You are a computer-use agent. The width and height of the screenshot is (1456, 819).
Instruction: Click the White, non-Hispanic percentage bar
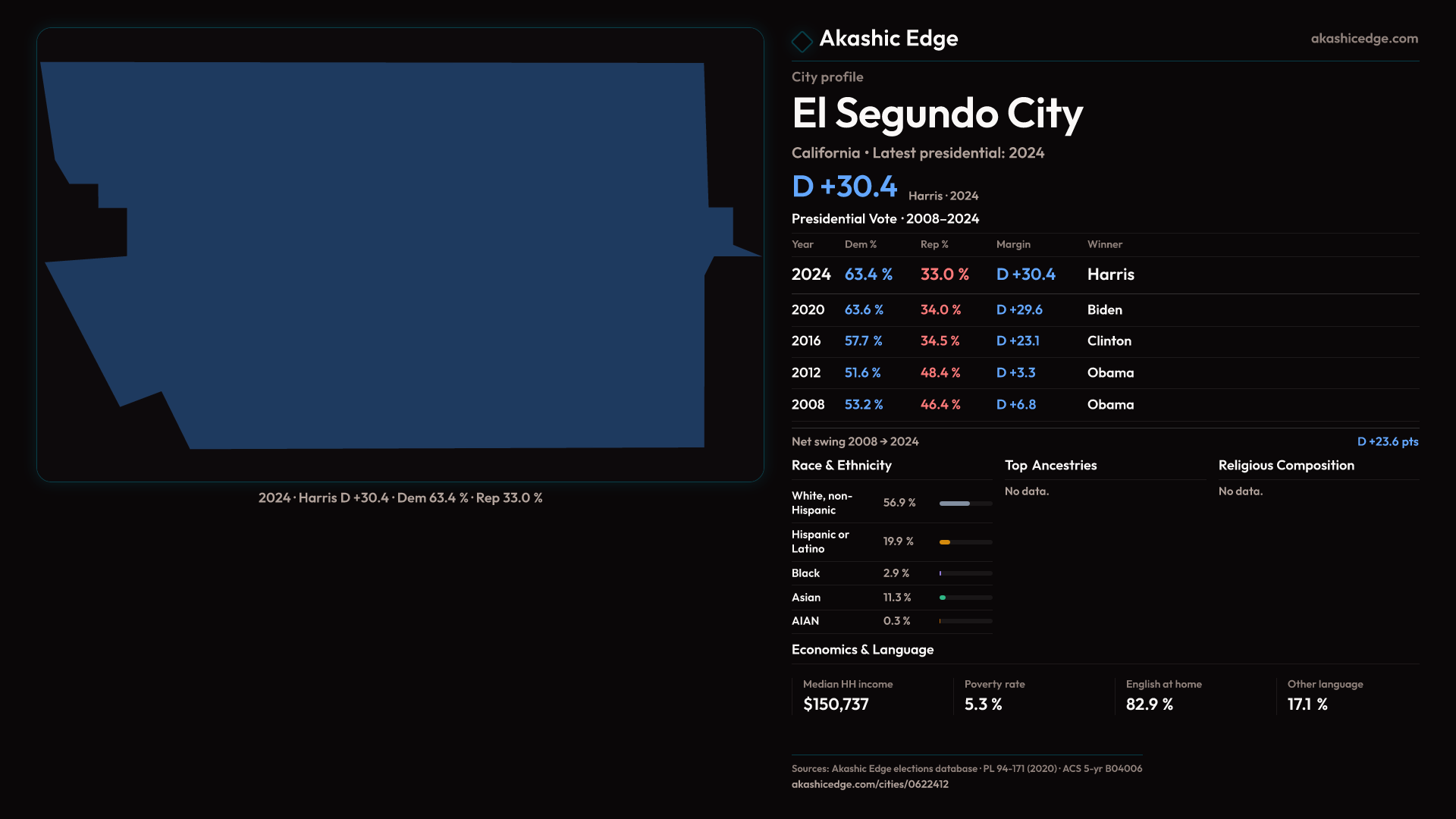click(x=955, y=504)
